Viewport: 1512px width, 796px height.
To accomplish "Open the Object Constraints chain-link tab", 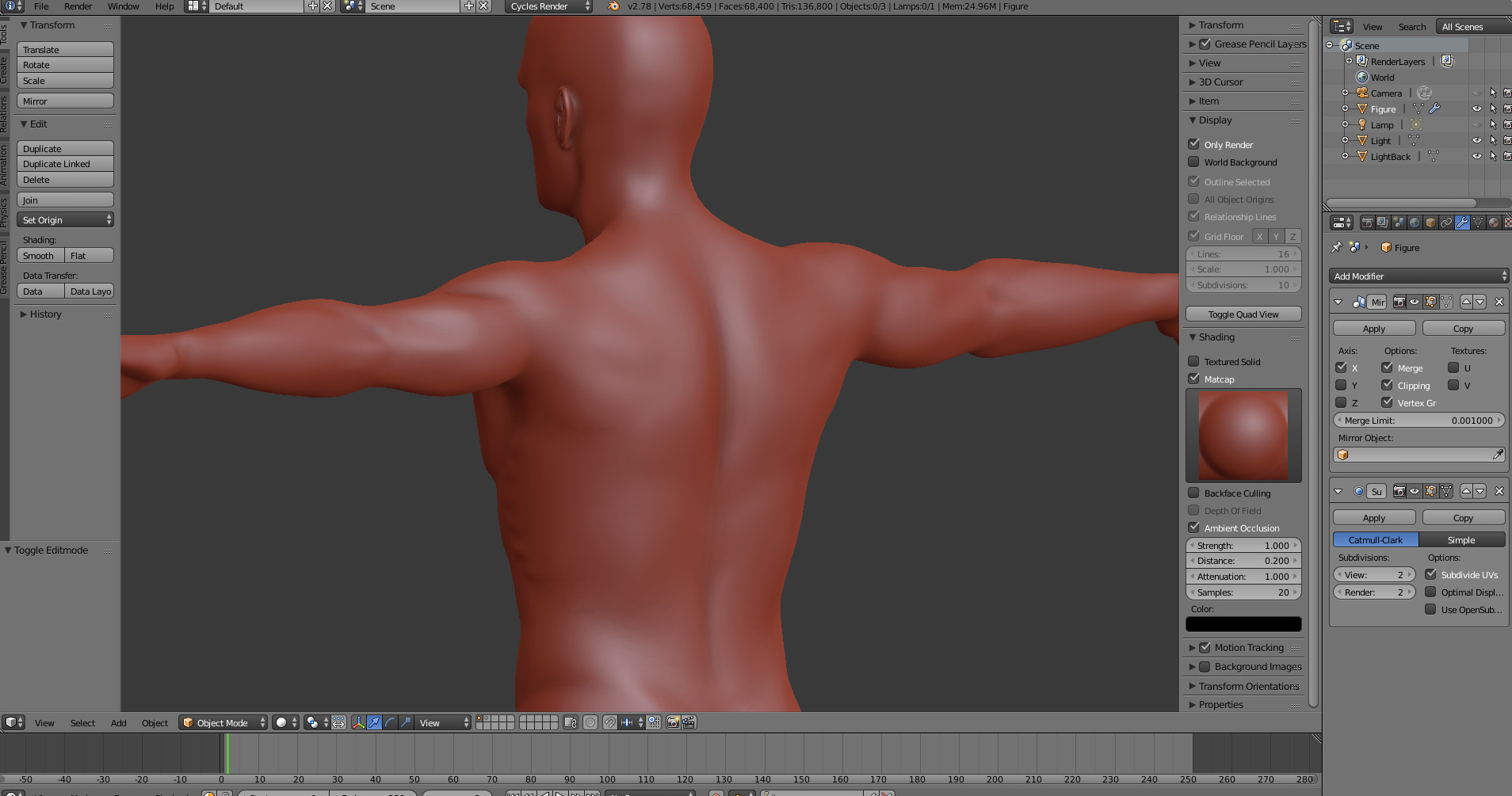I will click(x=1446, y=223).
